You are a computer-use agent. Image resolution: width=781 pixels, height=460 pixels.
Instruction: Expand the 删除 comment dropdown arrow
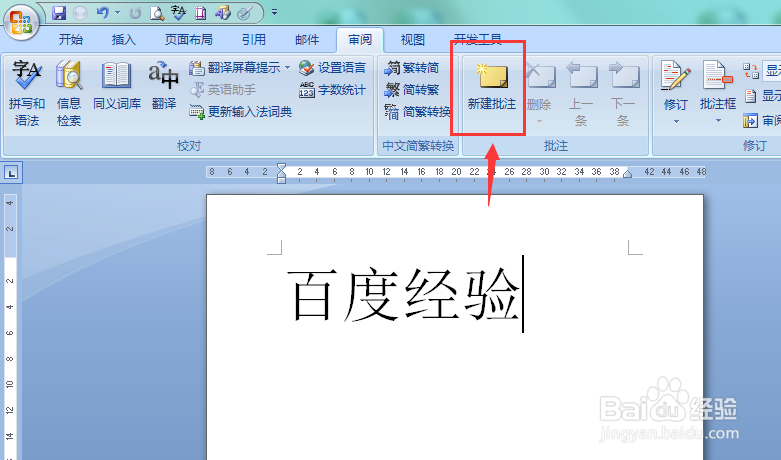coord(539,121)
